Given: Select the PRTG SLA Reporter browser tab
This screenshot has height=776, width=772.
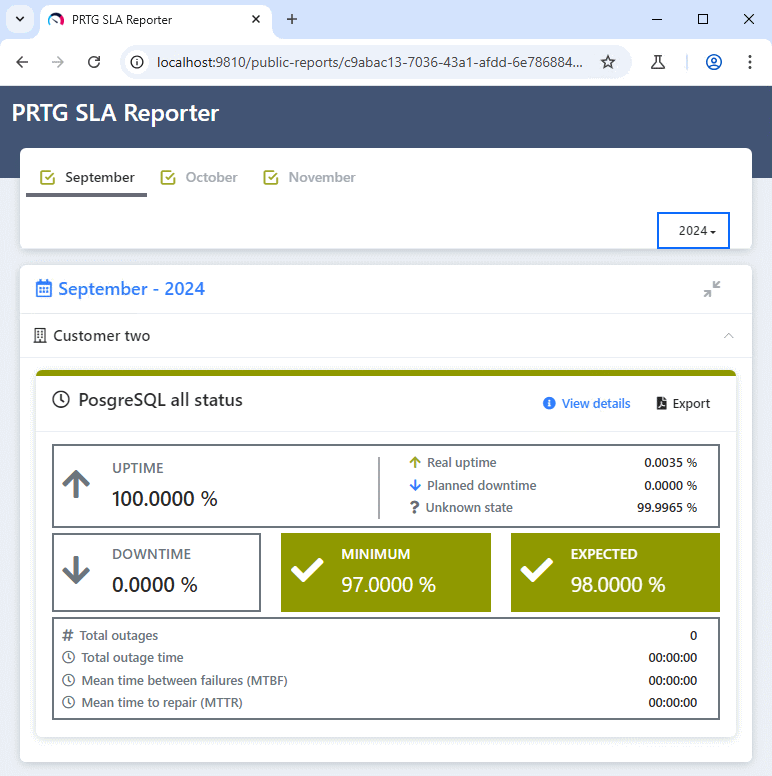Looking at the screenshot, I should [x=155, y=20].
